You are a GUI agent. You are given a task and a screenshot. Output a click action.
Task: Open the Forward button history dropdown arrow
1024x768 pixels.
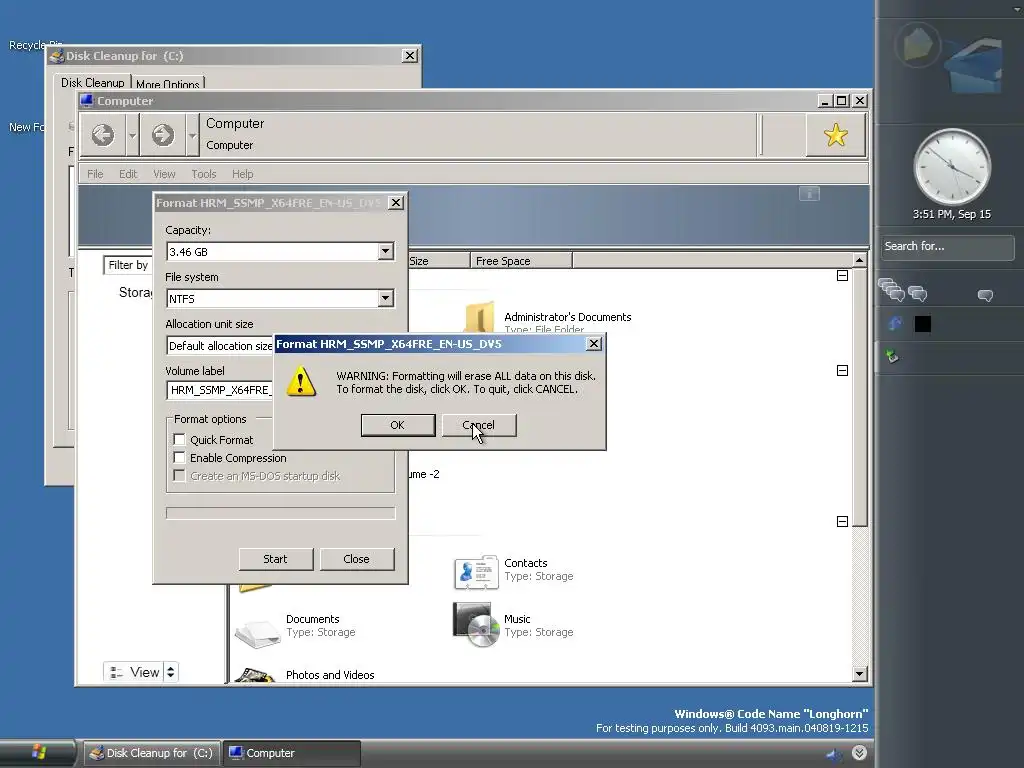[193, 135]
